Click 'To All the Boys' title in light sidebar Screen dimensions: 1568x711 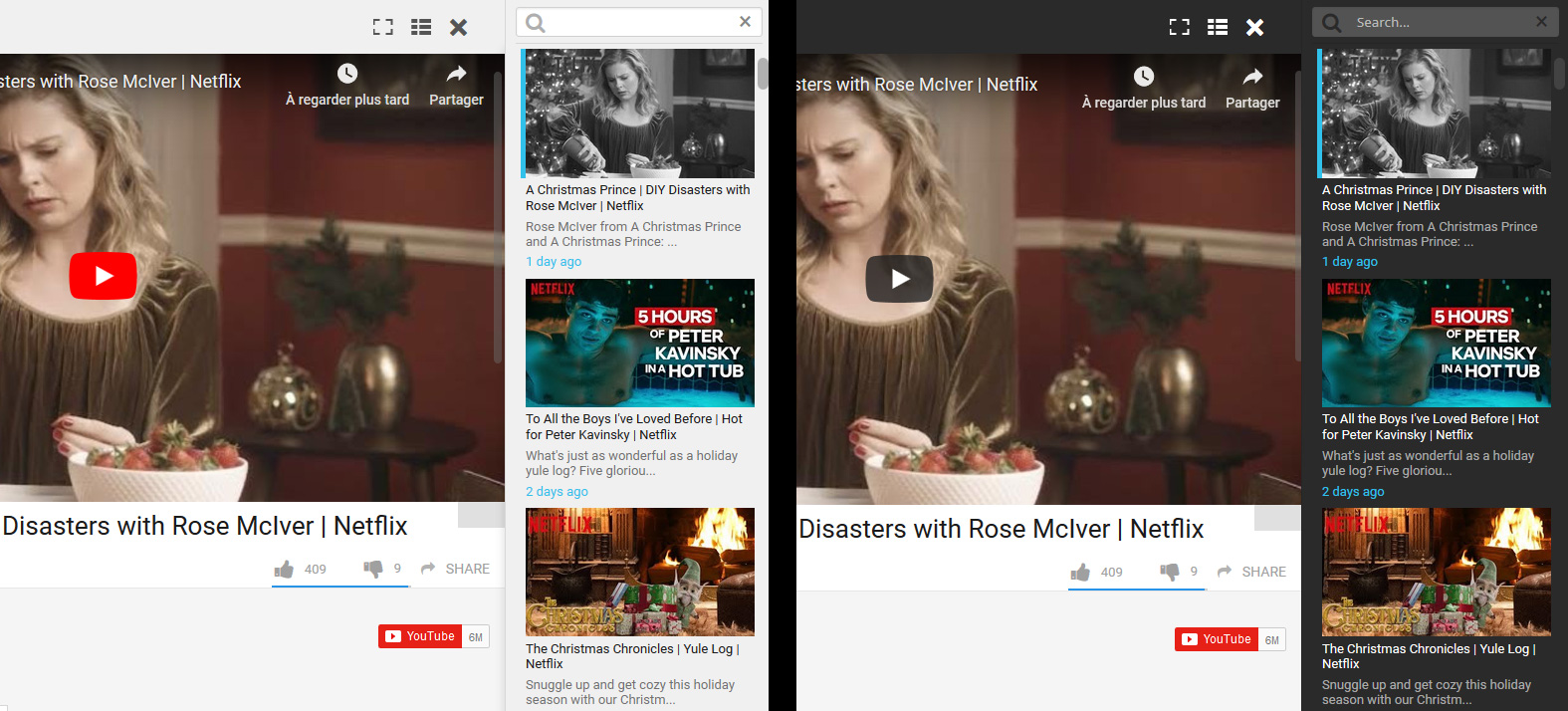pyautogui.click(x=634, y=426)
